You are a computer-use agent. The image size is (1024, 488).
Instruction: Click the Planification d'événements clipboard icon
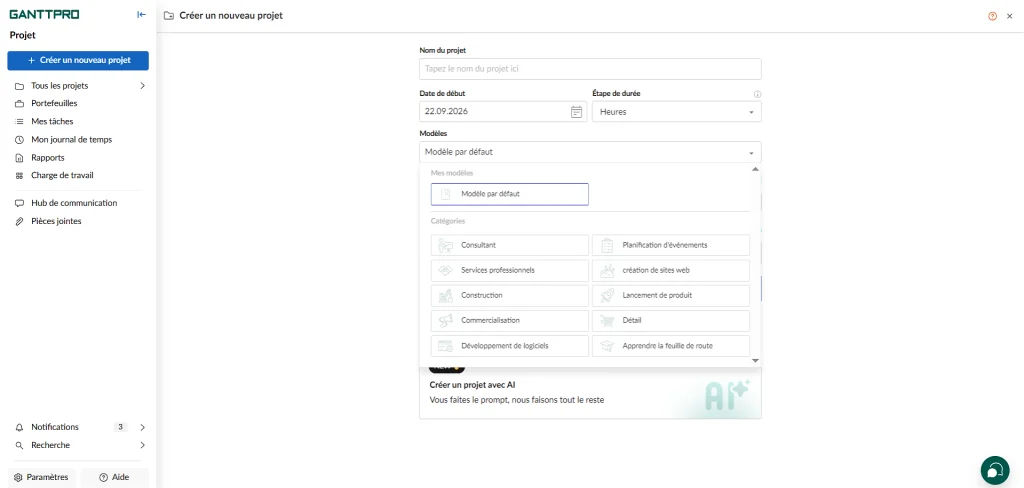[607, 246]
